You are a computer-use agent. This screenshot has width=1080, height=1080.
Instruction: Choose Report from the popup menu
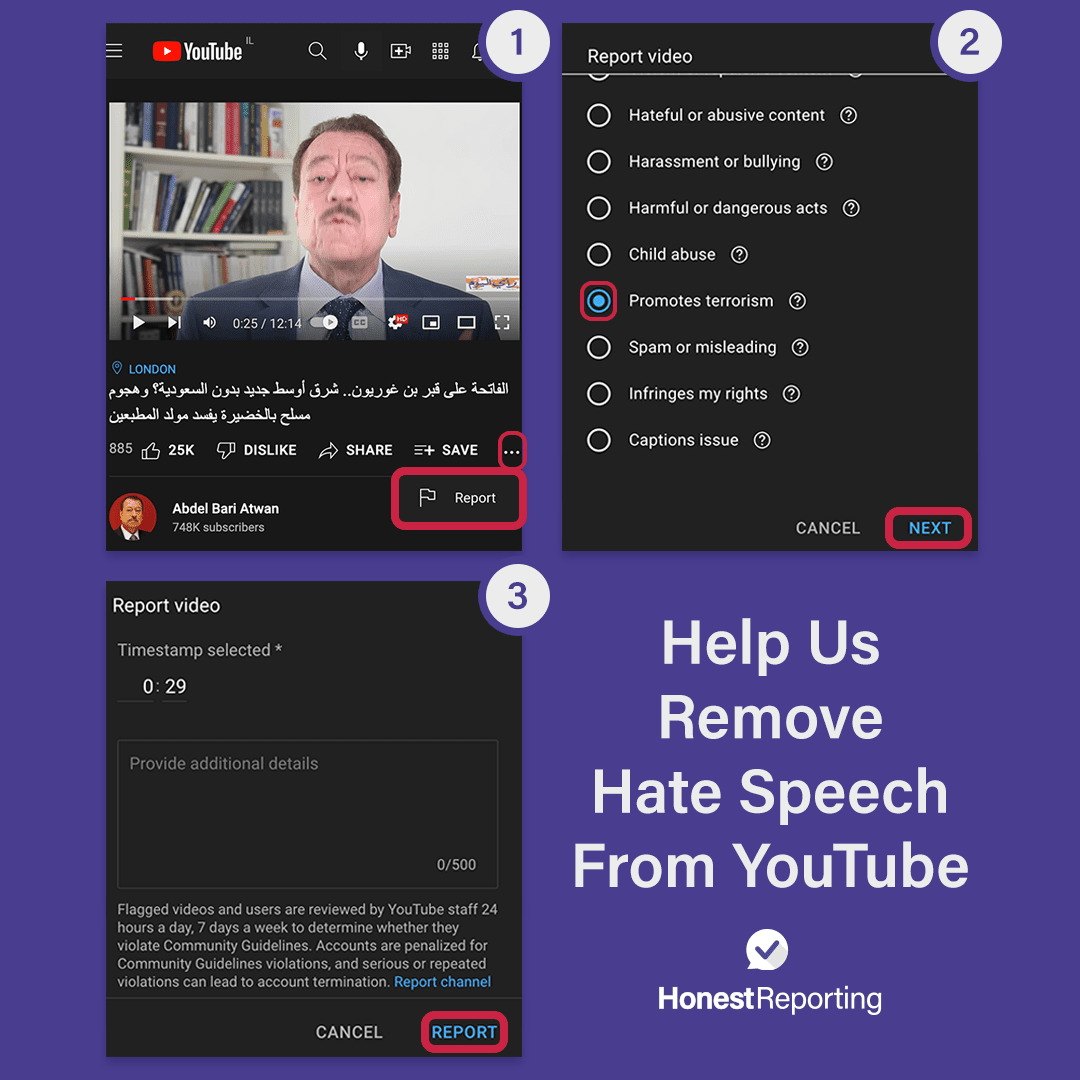point(459,498)
